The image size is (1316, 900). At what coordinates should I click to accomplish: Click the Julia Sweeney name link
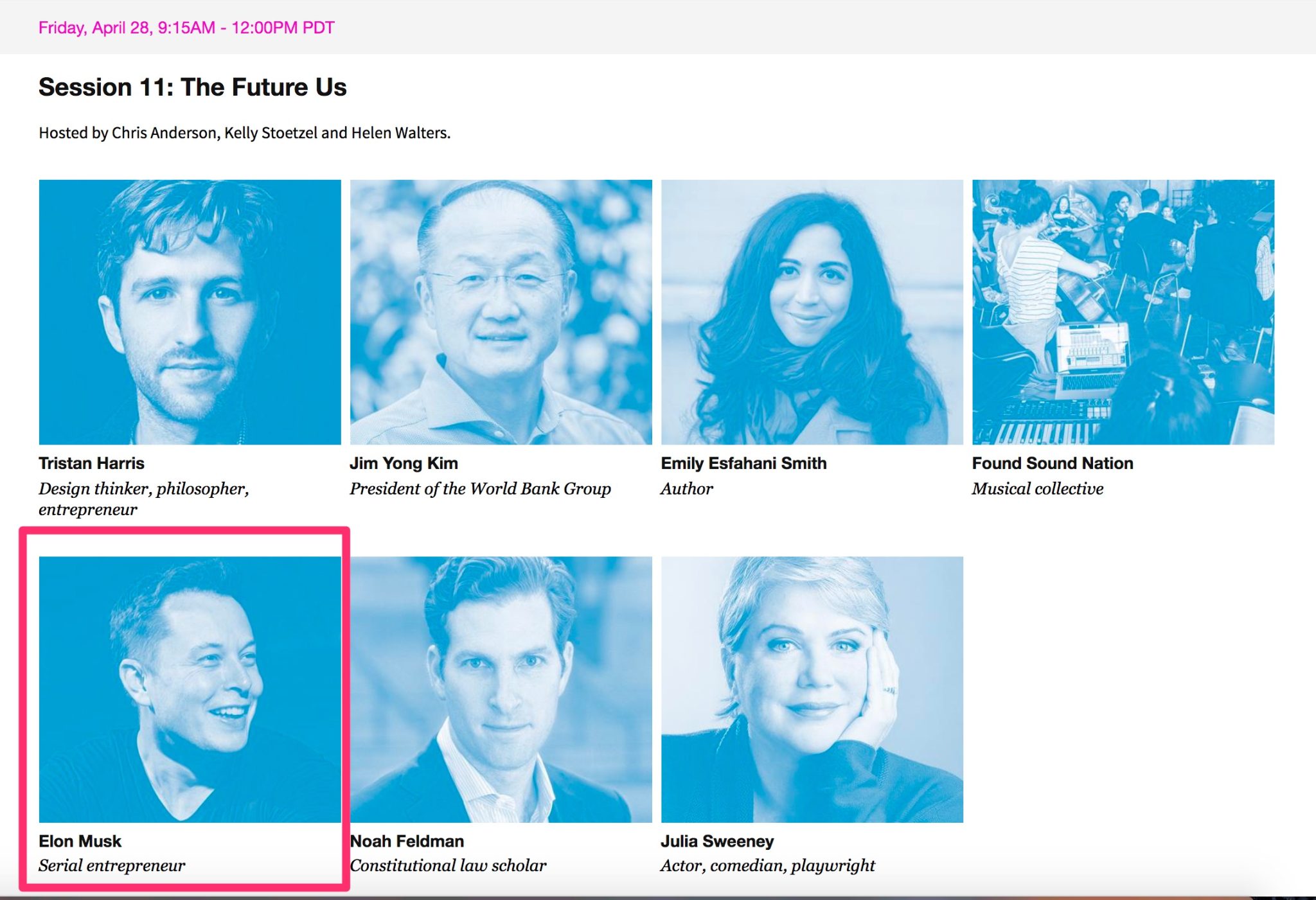(x=717, y=841)
